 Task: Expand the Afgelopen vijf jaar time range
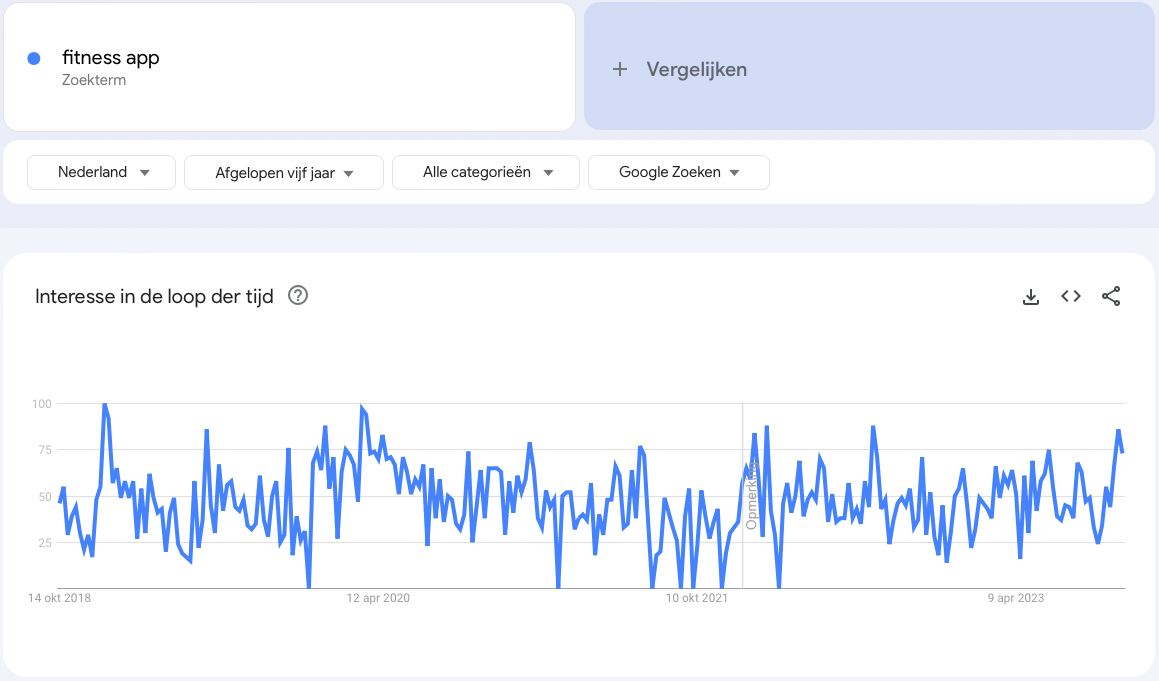(284, 173)
